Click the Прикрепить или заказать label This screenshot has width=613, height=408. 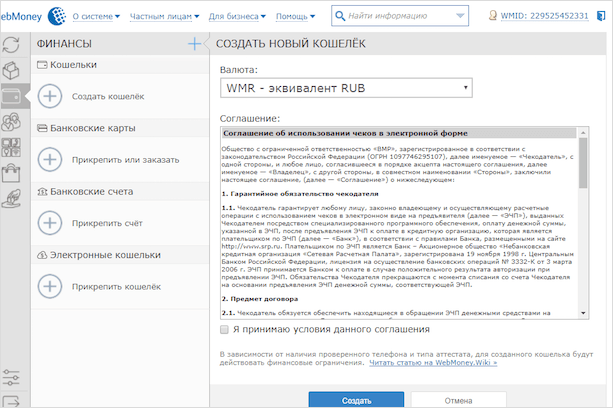click(x=125, y=160)
